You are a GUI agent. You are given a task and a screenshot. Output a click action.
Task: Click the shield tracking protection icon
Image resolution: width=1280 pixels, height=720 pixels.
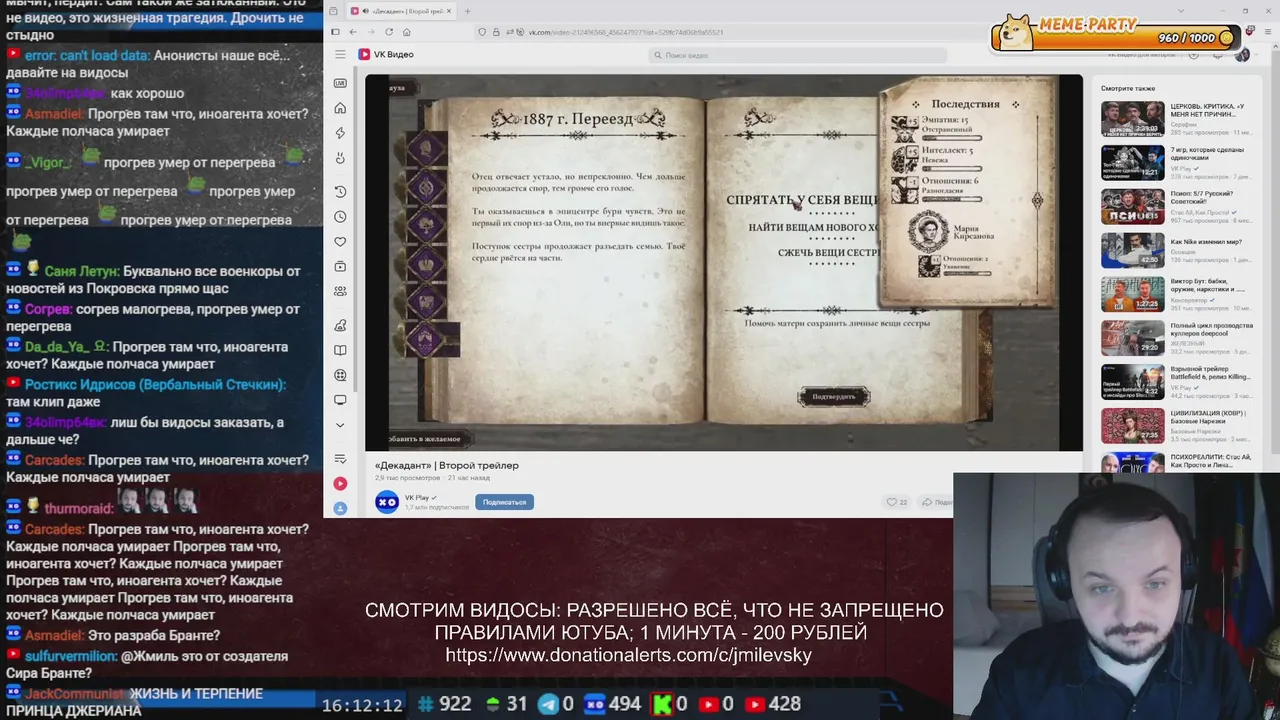click(483, 32)
